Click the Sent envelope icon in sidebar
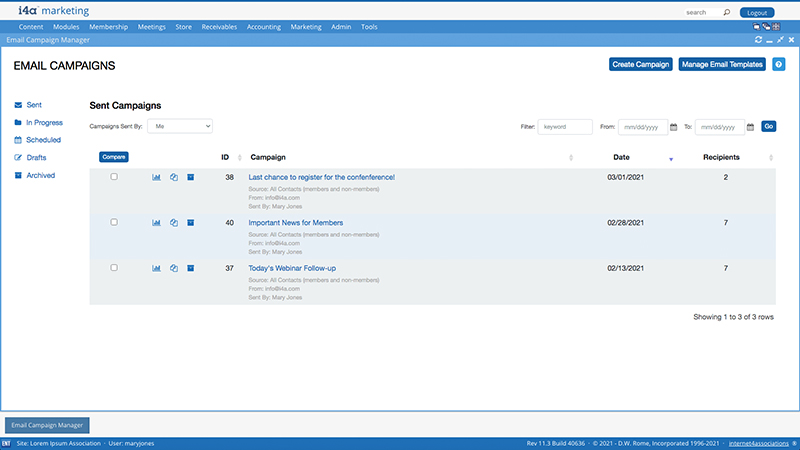800x450 pixels. click(x=18, y=105)
